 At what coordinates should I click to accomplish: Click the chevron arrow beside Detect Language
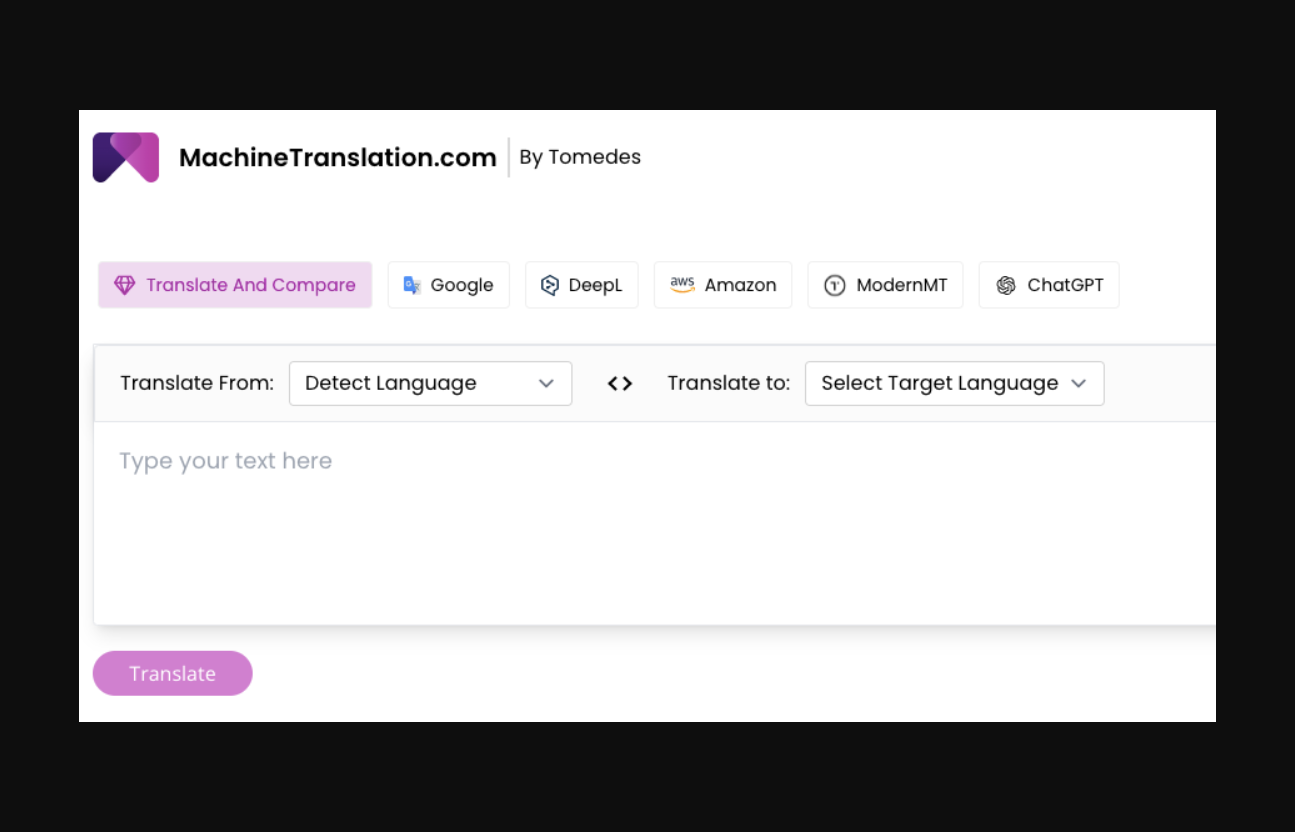[546, 384]
